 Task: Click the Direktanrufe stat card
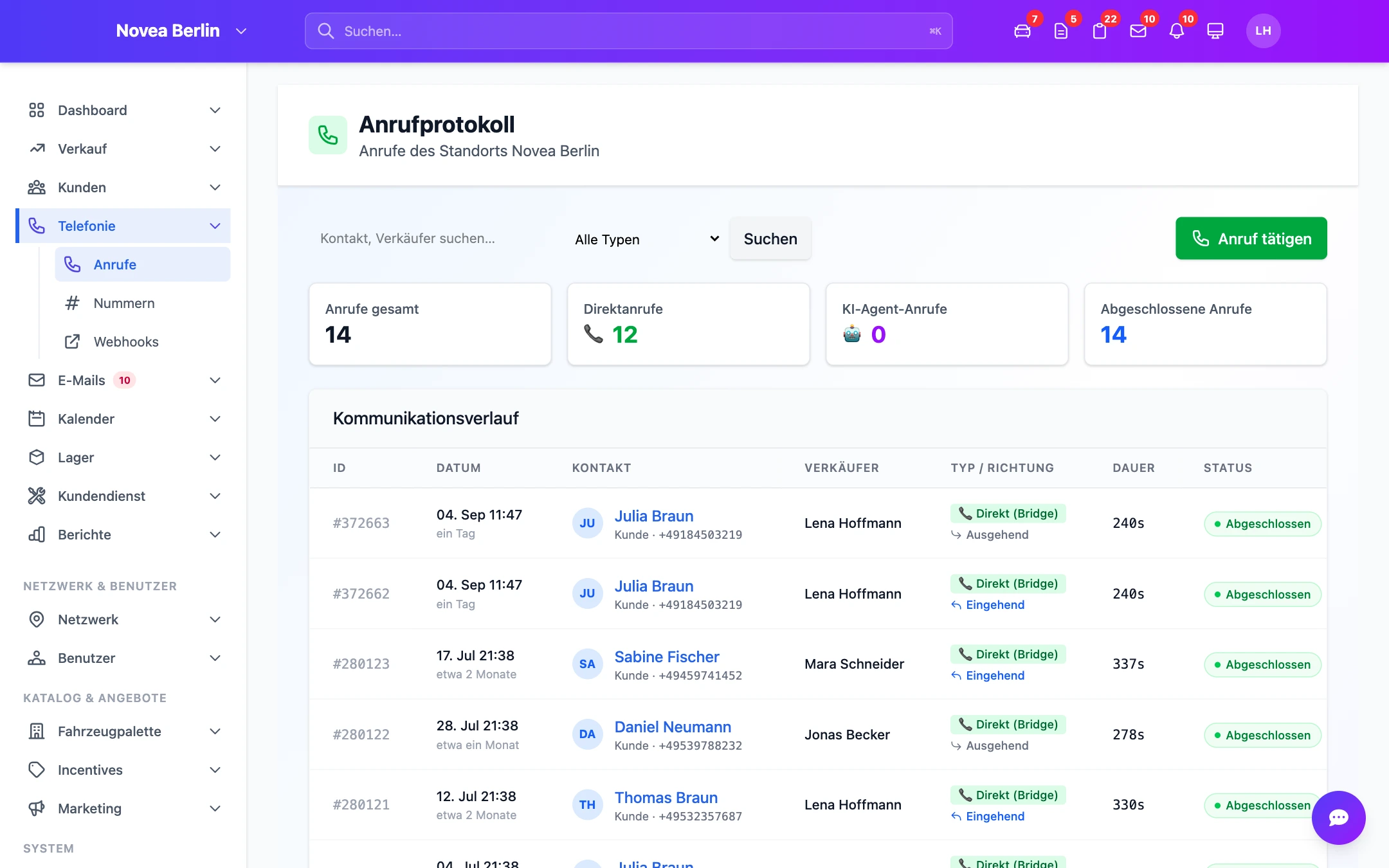(x=688, y=324)
